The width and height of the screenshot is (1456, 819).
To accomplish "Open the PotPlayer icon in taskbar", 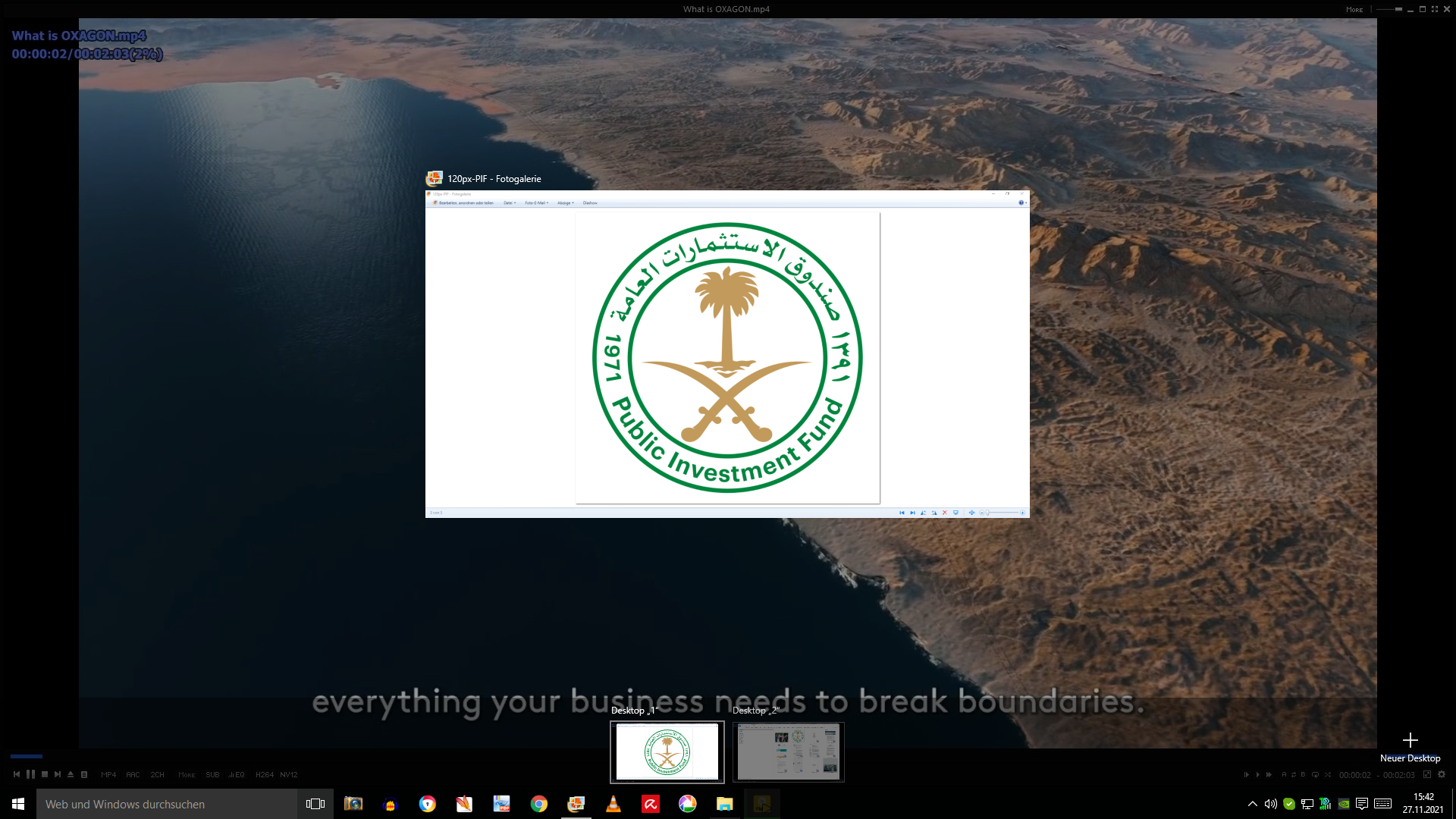I will 762,804.
